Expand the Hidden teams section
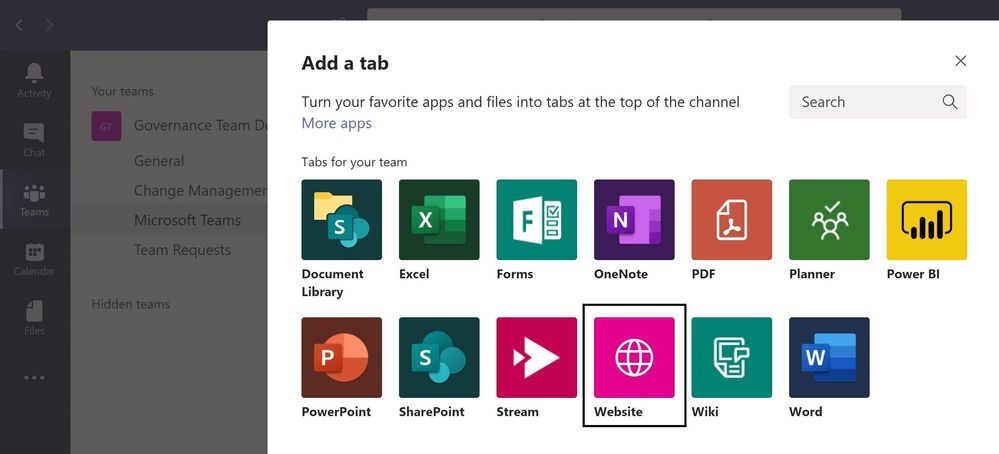Viewport: 999px width, 454px height. (131, 304)
